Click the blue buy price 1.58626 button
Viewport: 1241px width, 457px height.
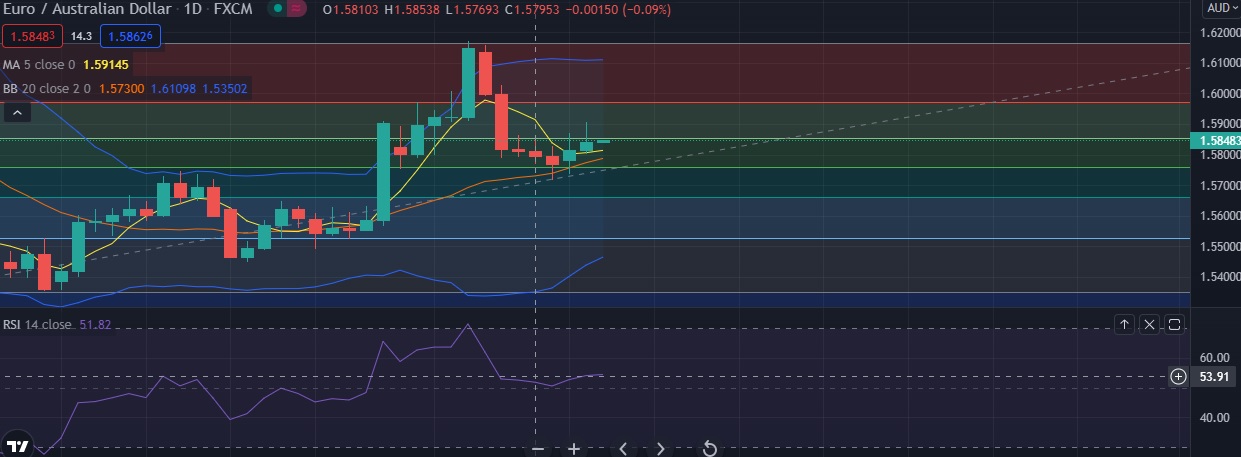[x=131, y=37]
